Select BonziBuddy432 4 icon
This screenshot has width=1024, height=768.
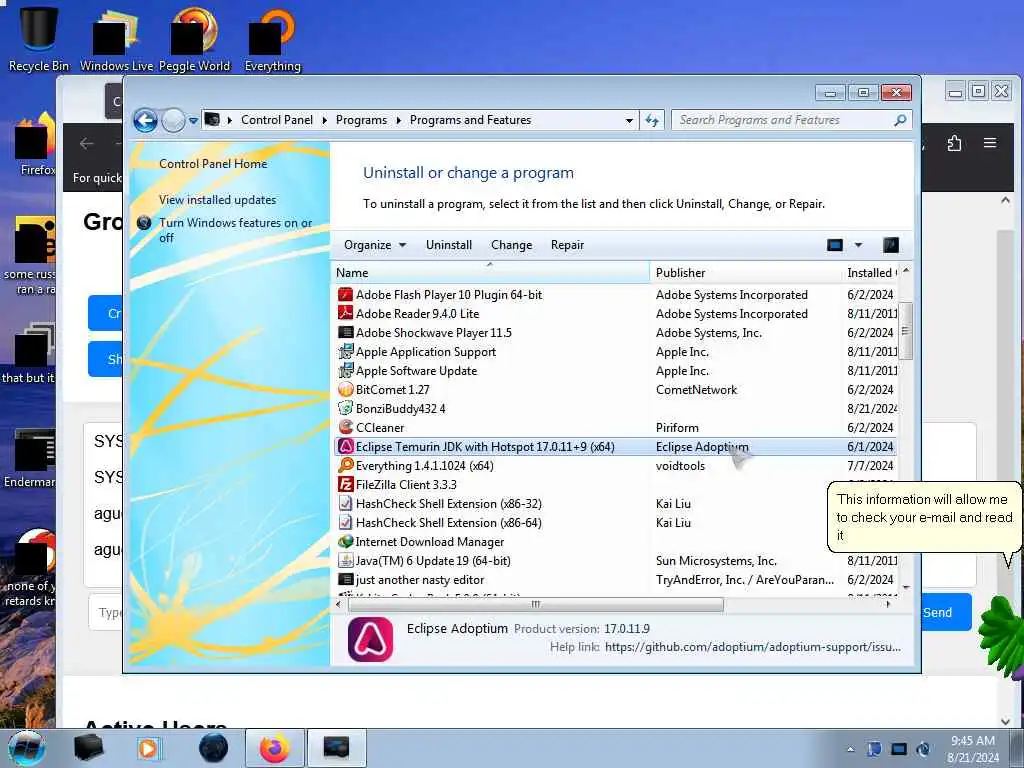[x=345, y=408]
